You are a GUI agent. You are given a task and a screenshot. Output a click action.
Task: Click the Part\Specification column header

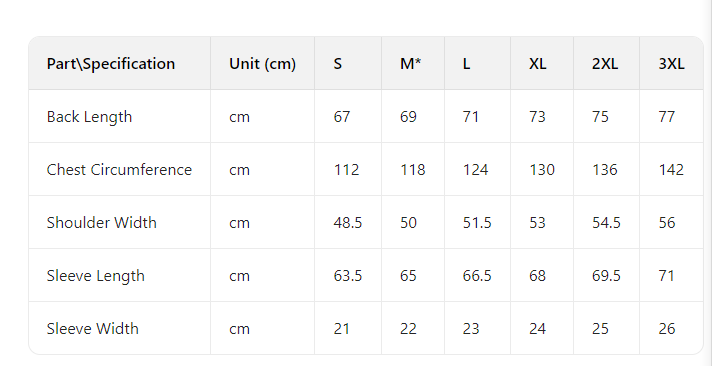(x=111, y=64)
